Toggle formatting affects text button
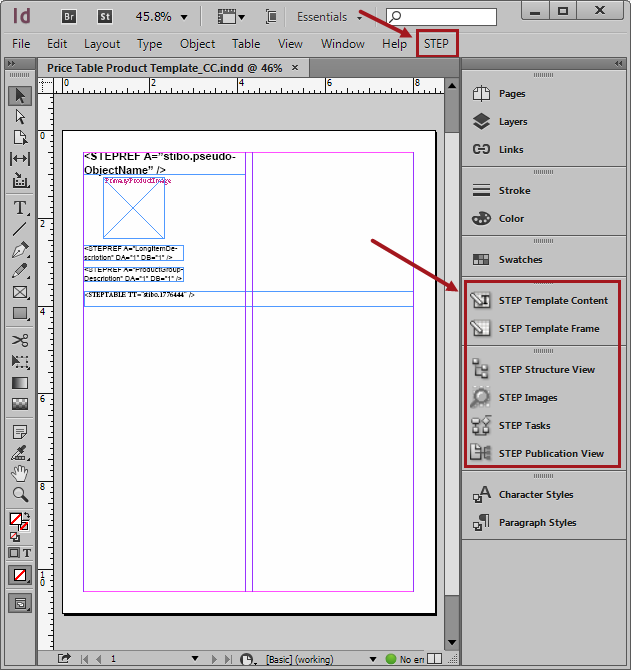 26,553
